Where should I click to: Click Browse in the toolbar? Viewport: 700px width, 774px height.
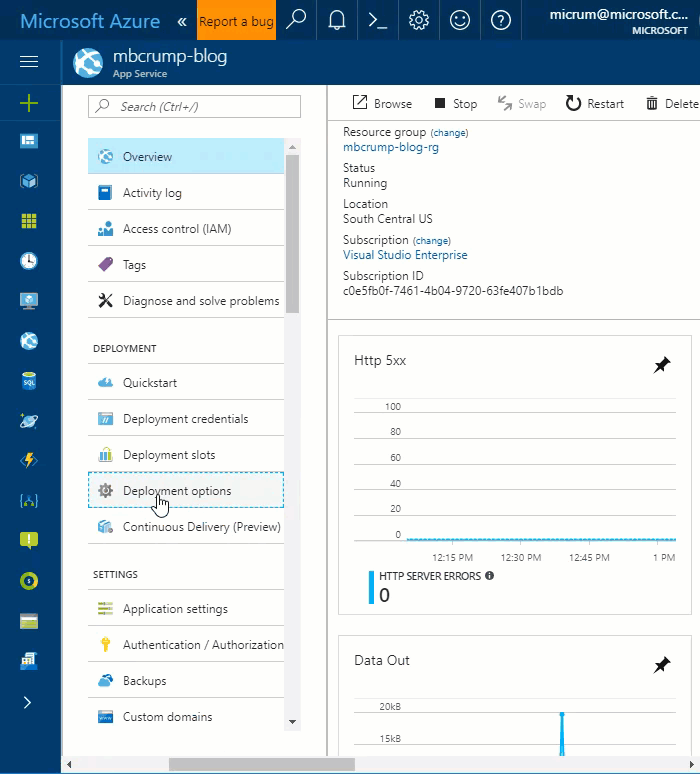click(x=382, y=104)
